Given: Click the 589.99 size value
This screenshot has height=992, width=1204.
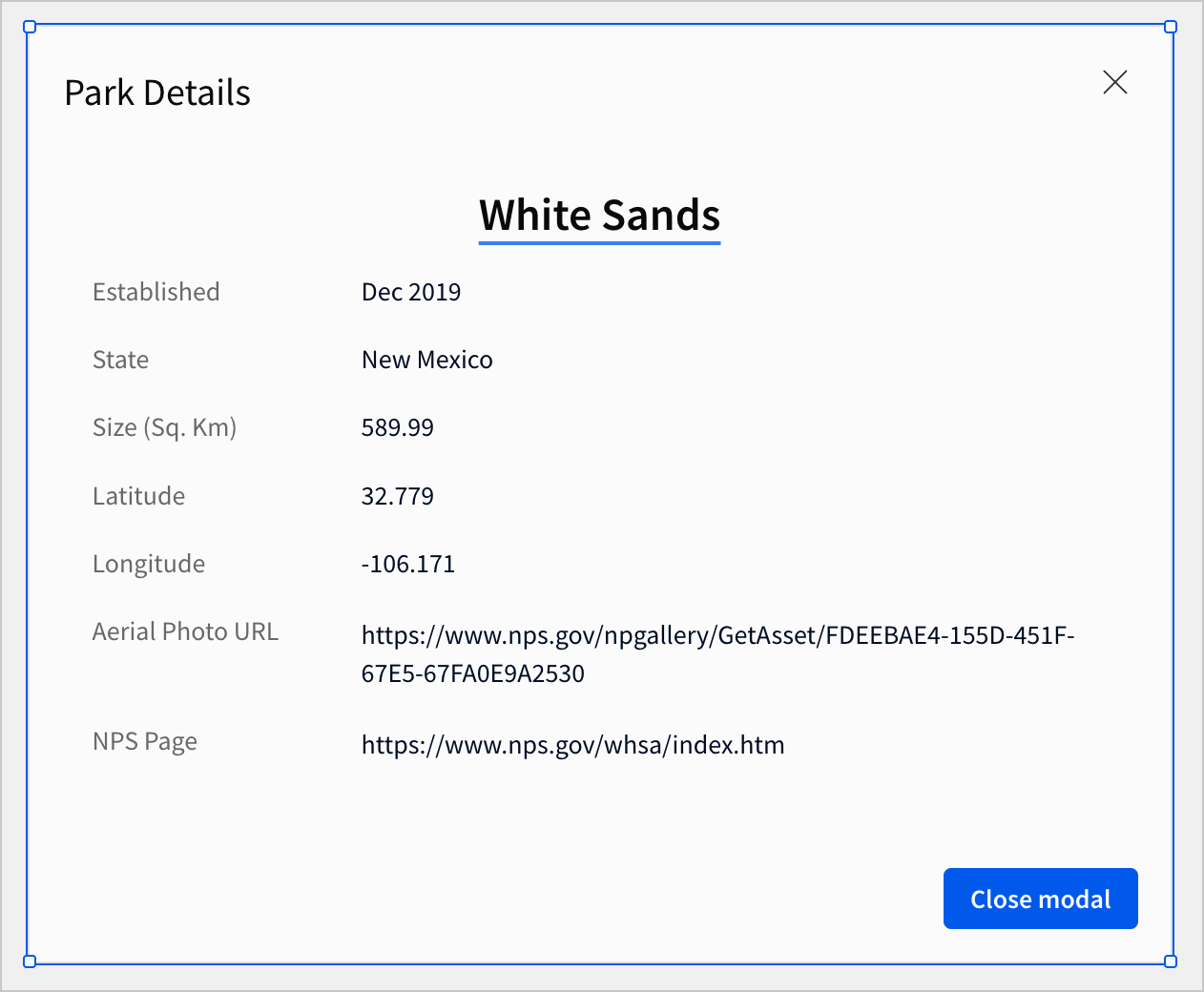Looking at the screenshot, I should pos(397,427).
